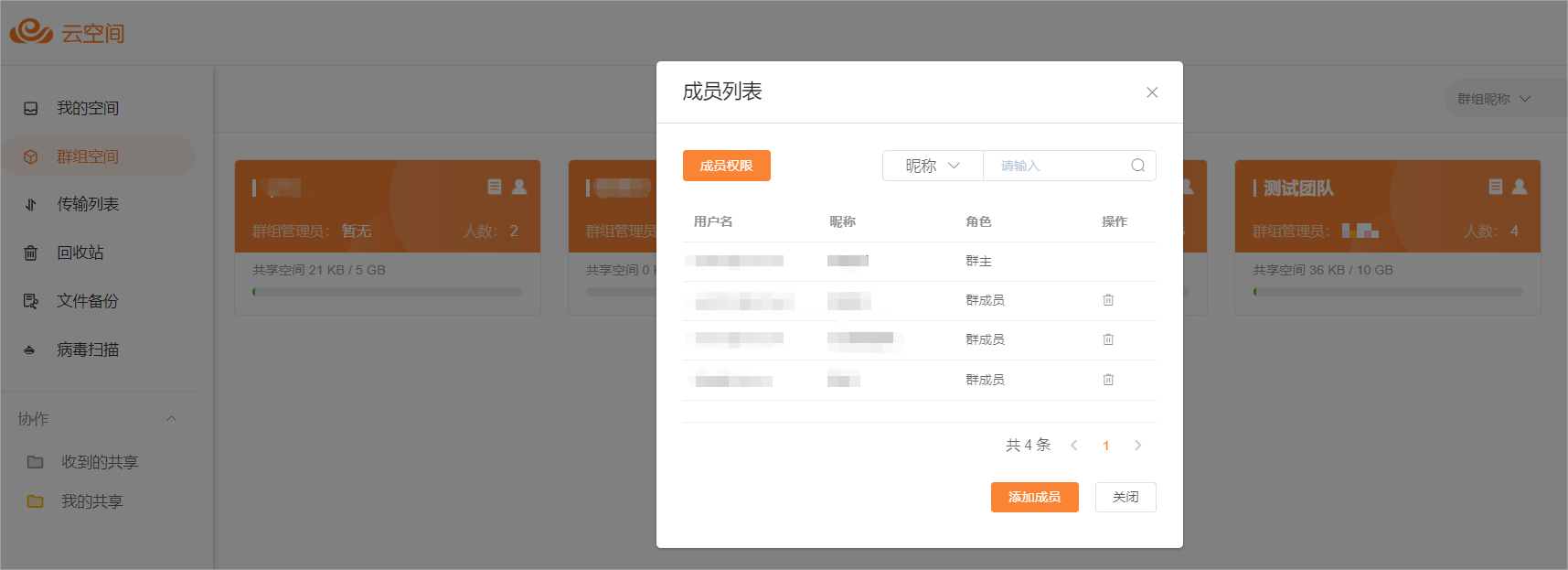
Task: Click member icon on 测试团队 card
Action: (x=1520, y=187)
